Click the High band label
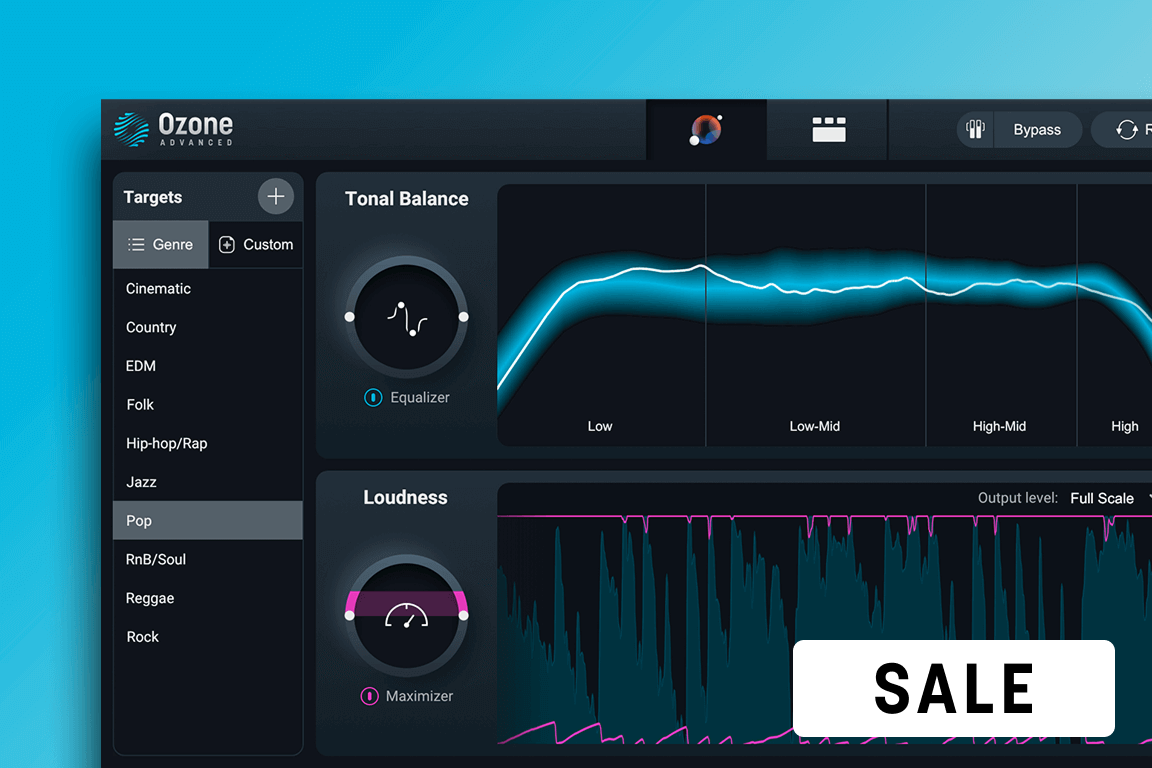 click(x=1124, y=426)
